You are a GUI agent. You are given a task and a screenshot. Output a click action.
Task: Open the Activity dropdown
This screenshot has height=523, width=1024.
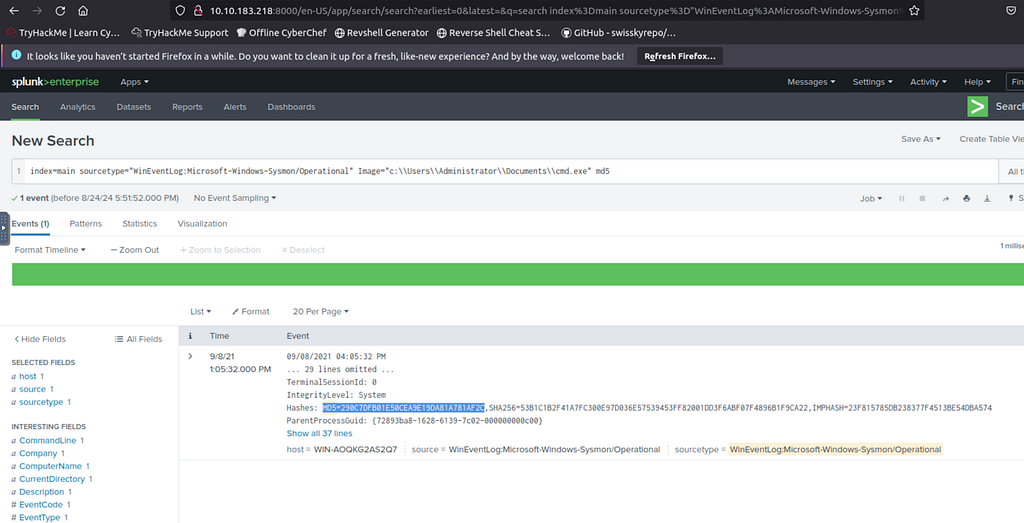[x=928, y=82]
